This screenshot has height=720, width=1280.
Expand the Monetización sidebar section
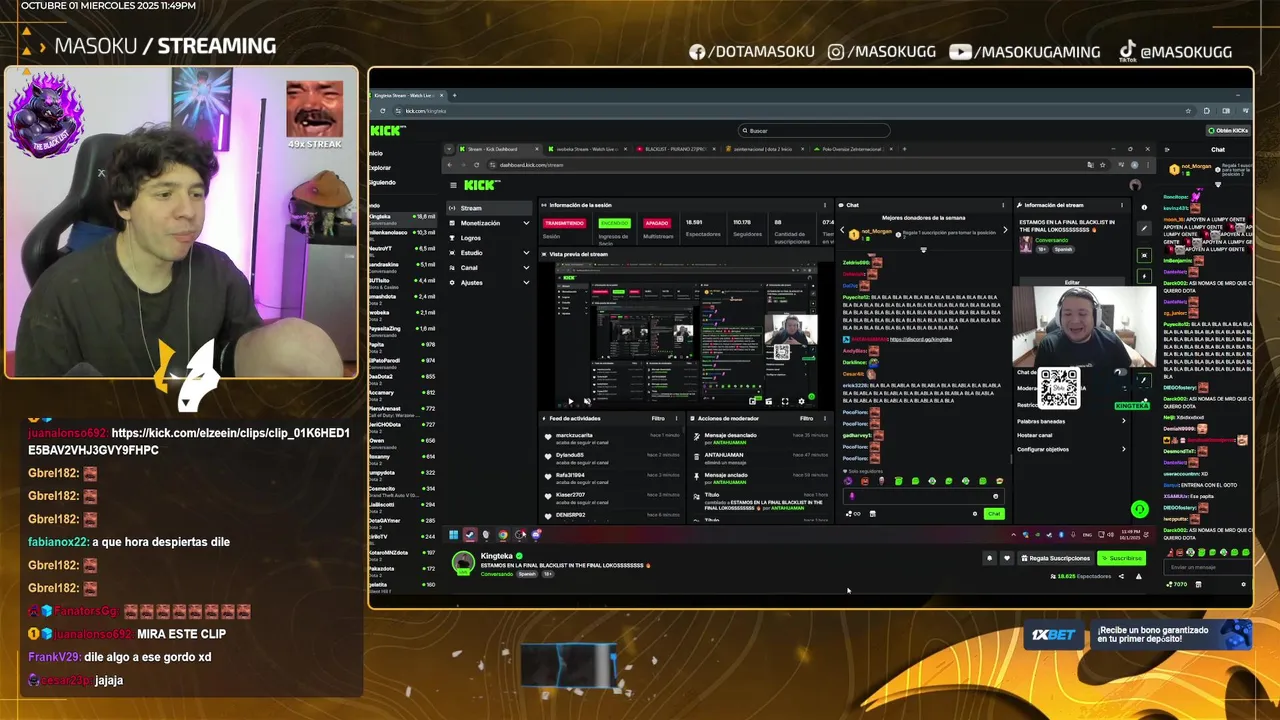point(490,223)
